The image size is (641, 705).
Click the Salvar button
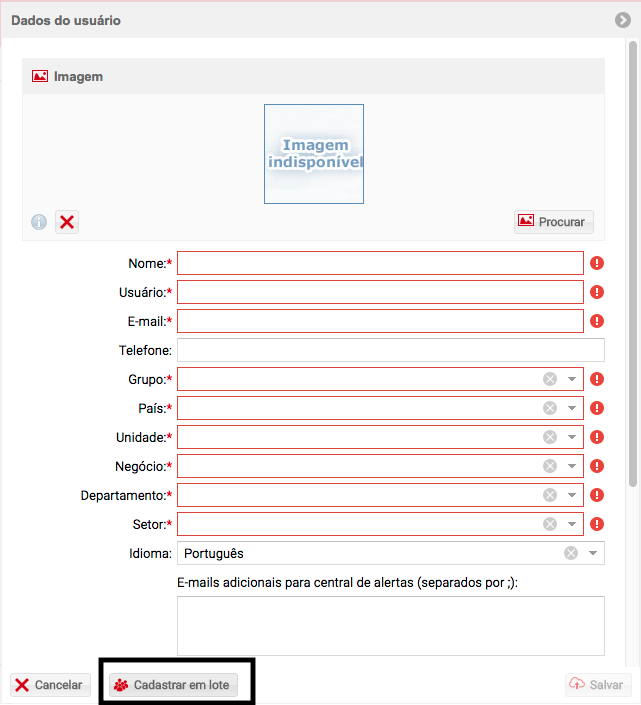[598, 684]
